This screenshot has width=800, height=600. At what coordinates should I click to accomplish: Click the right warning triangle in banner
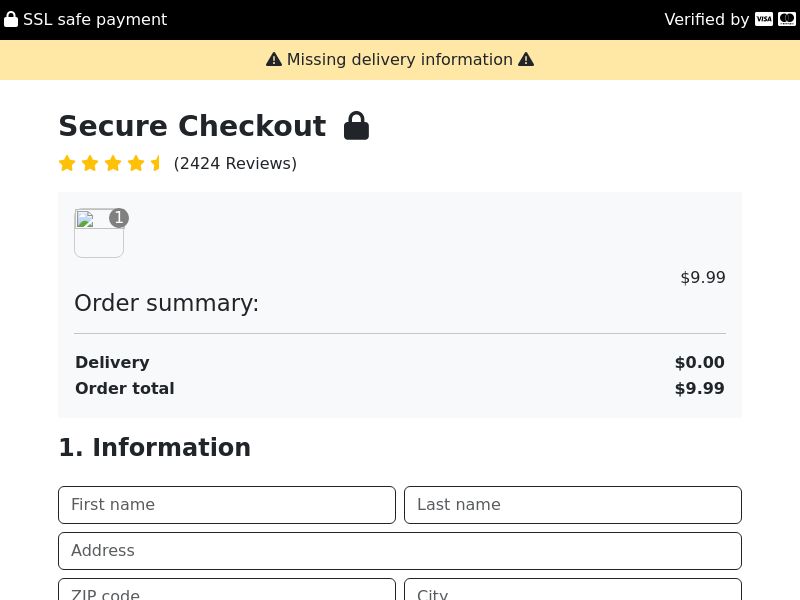526,60
